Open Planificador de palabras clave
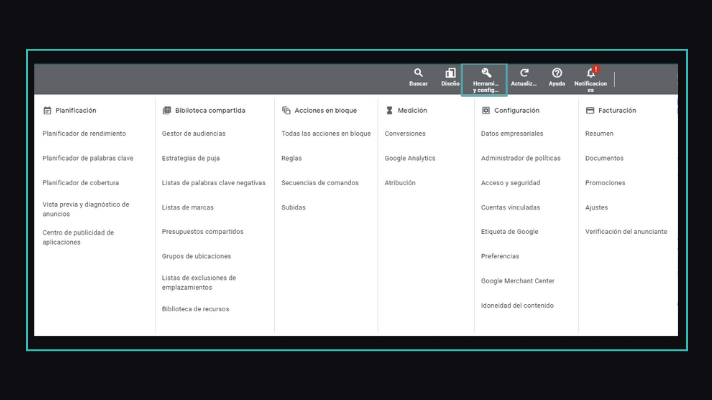 pos(88,158)
